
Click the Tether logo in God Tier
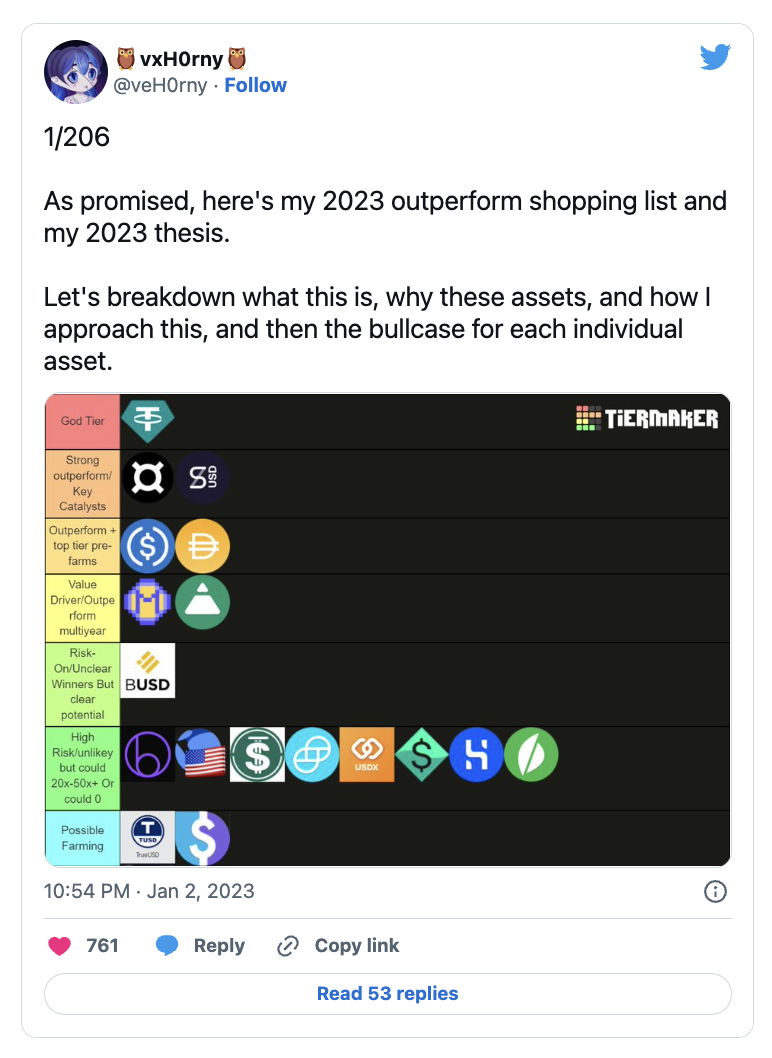click(x=147, y=420)
